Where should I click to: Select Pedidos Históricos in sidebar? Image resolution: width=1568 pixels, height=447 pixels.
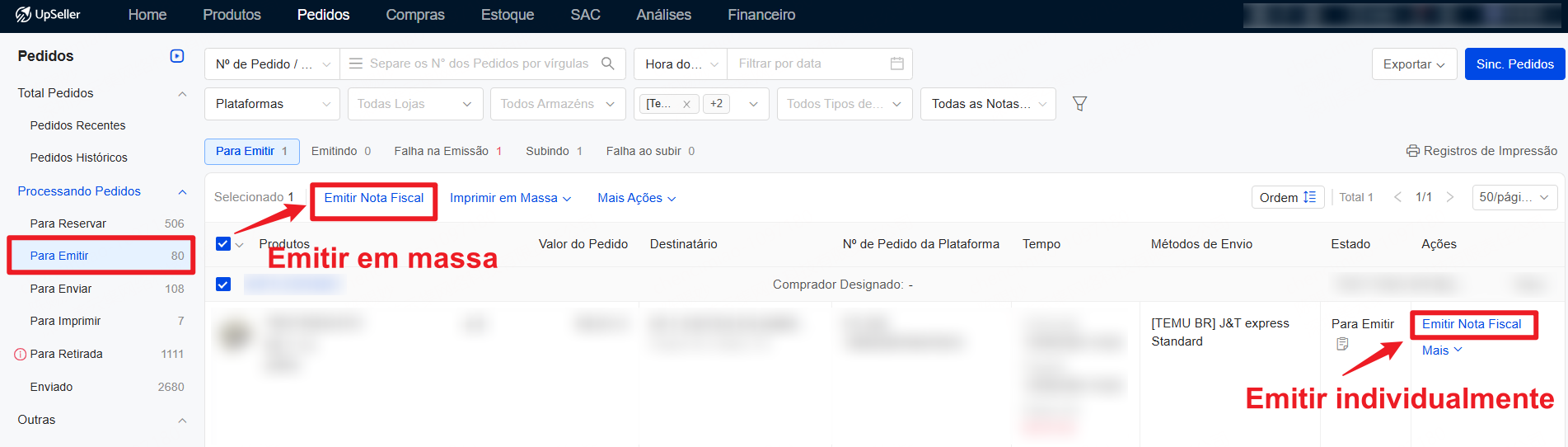click(78, 158)
